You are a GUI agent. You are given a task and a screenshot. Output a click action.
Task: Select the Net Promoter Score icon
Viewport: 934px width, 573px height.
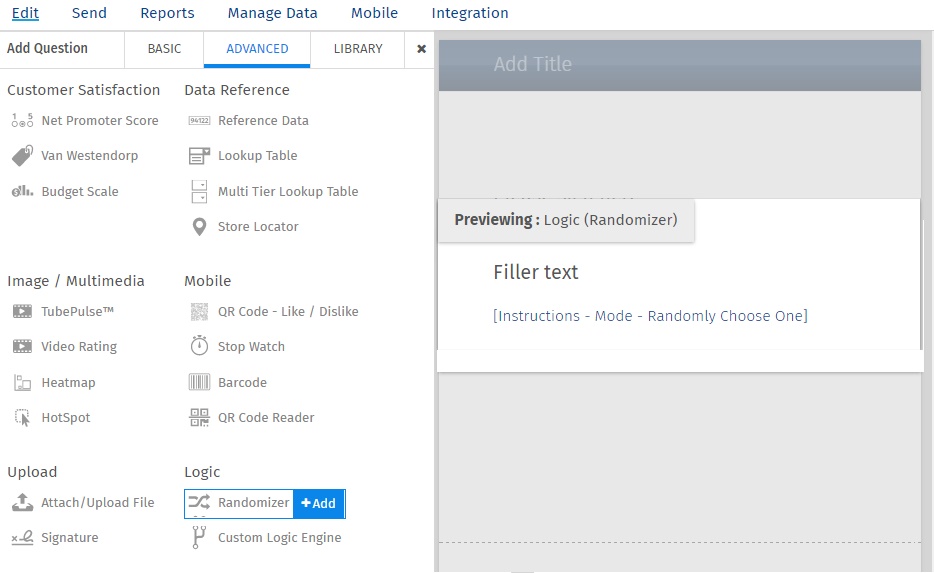tap(22, 121)
